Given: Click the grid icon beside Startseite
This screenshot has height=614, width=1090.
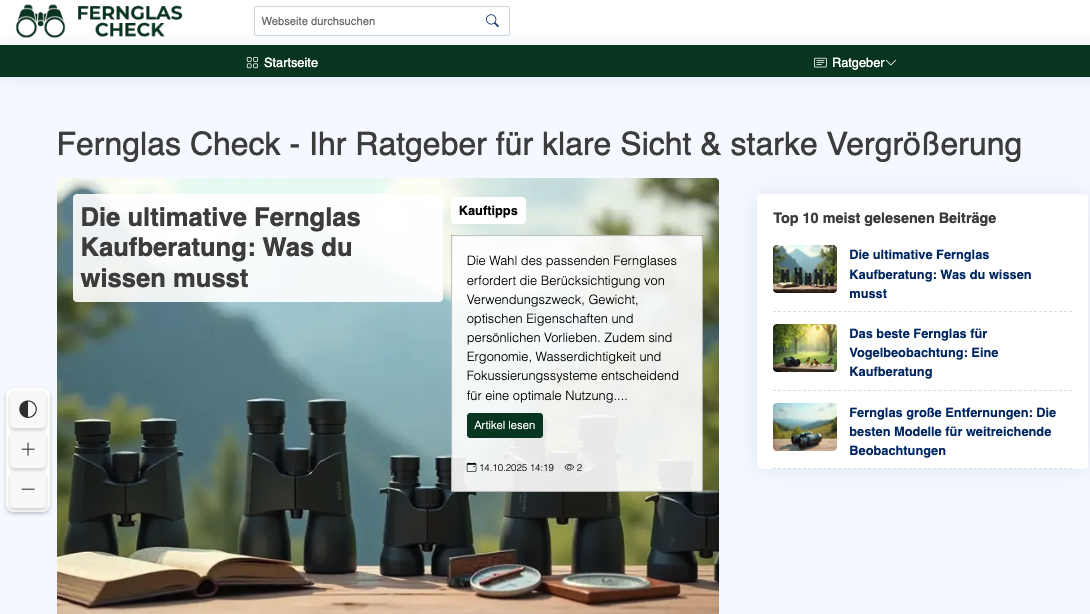Looking at the screenshot, I should 251,62.
